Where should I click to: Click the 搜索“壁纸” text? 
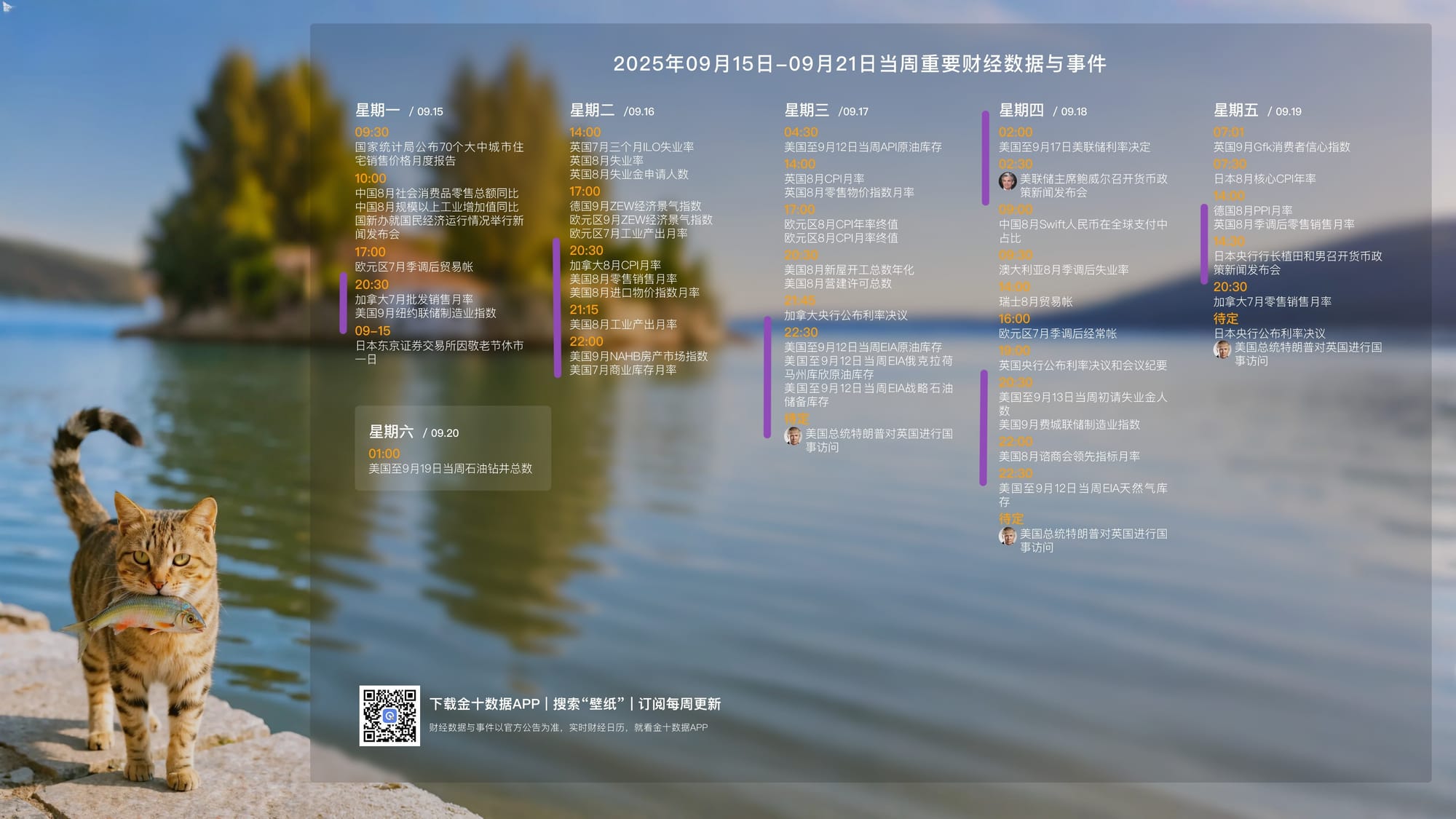(x=588, y=704)
